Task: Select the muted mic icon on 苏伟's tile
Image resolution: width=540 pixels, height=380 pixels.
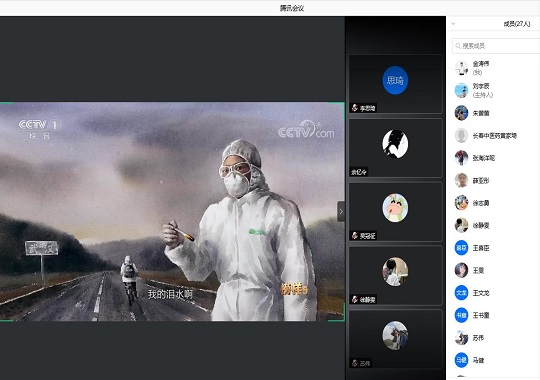Action: (355, 363)
